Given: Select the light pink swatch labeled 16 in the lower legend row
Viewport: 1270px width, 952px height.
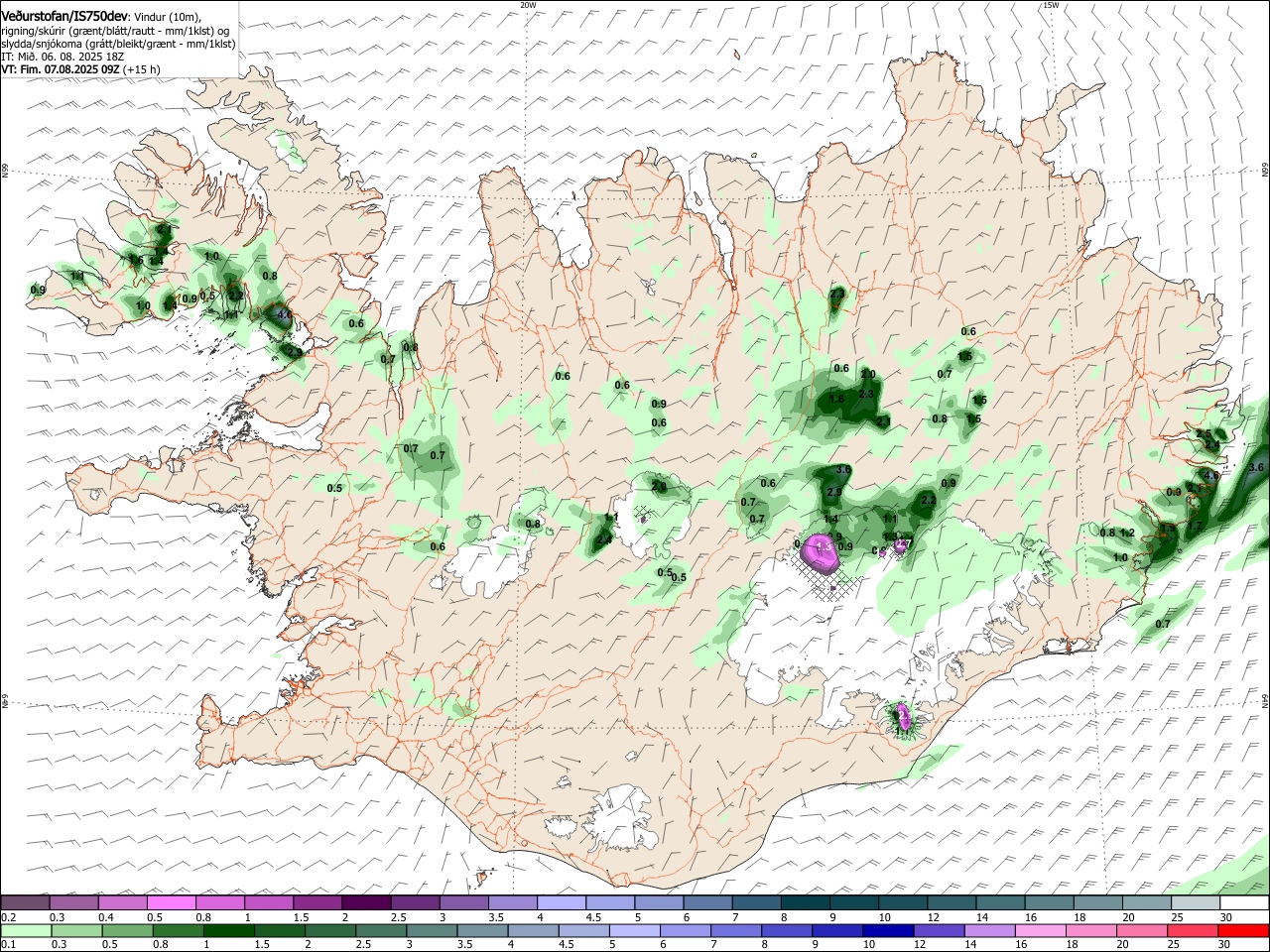Looking at the screenshot, I should pos(1041,930).
